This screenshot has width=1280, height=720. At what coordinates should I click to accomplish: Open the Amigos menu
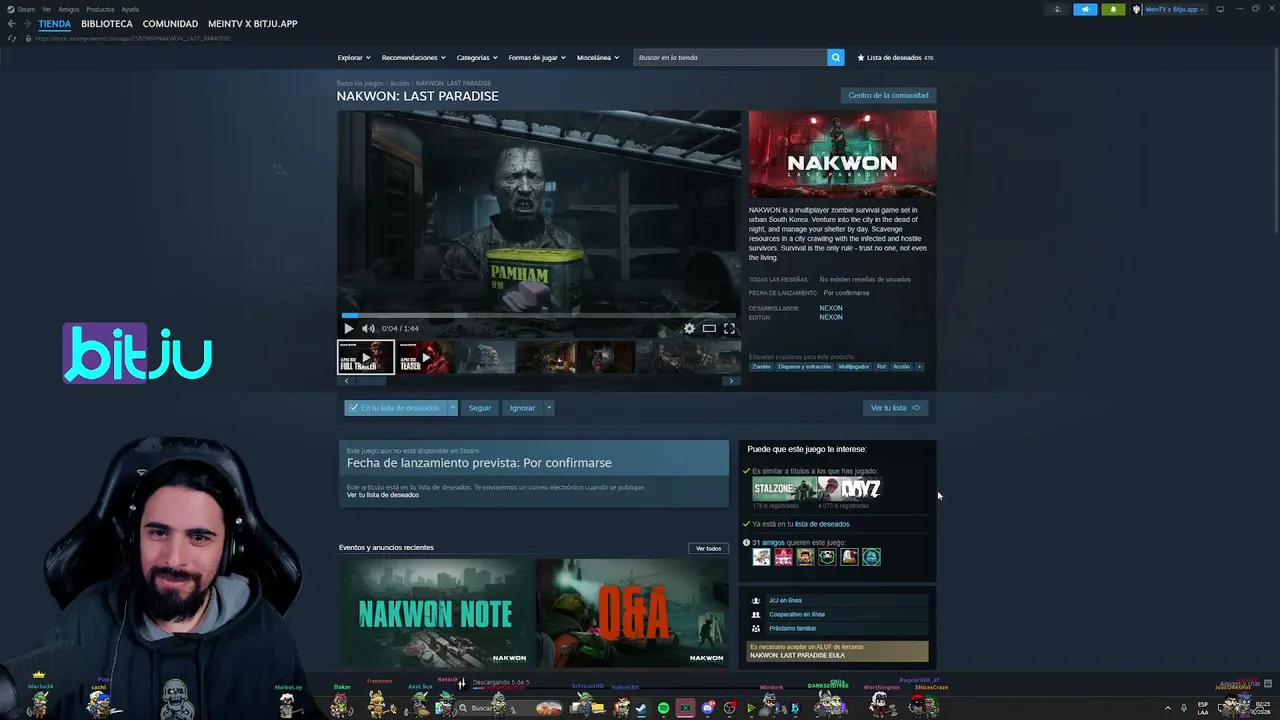click(x=69, y=9)
